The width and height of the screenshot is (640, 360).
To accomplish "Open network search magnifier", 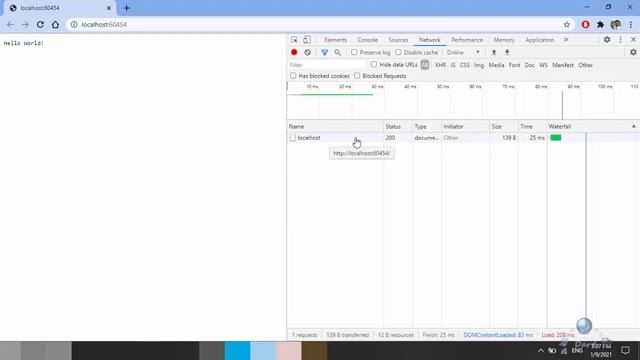I will 338,52.
